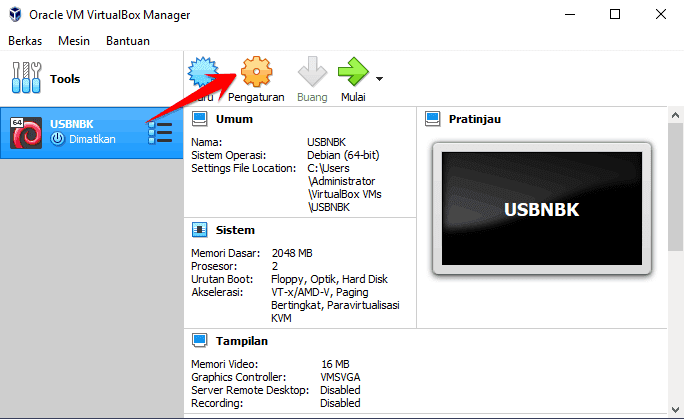Click the Umum section monitor icon
The width and height of the screenshot is (684, 419).
click(200, 119)
